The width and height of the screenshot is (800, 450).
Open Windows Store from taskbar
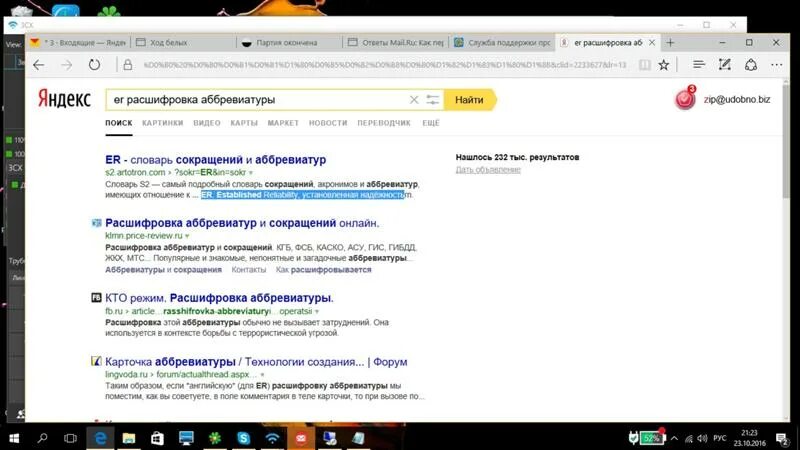(x=157, y=438)
